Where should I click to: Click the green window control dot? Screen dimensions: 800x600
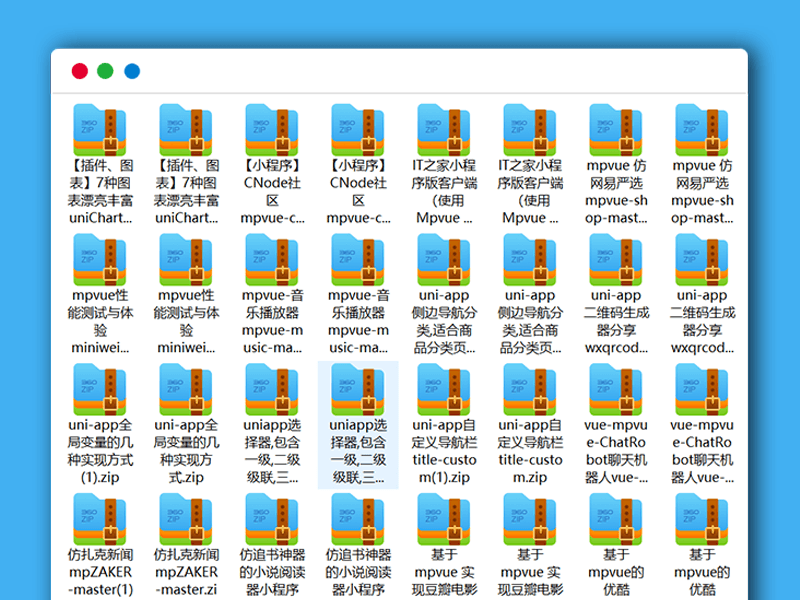pos(106,71)
